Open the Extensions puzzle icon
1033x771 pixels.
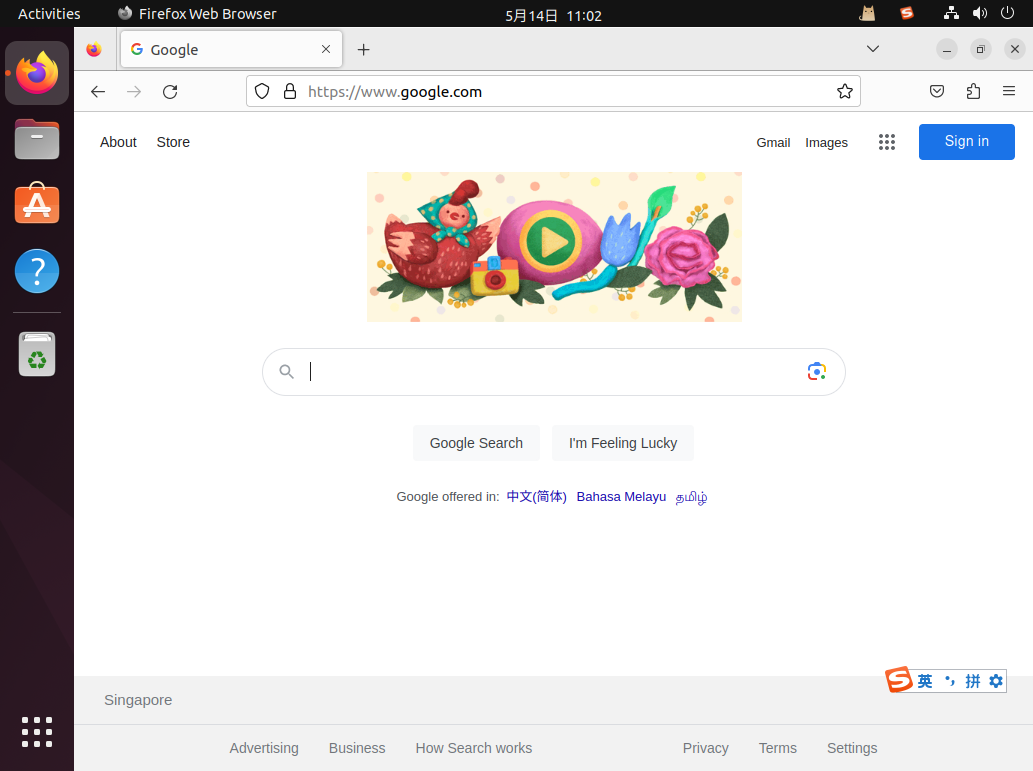(973, 92)
